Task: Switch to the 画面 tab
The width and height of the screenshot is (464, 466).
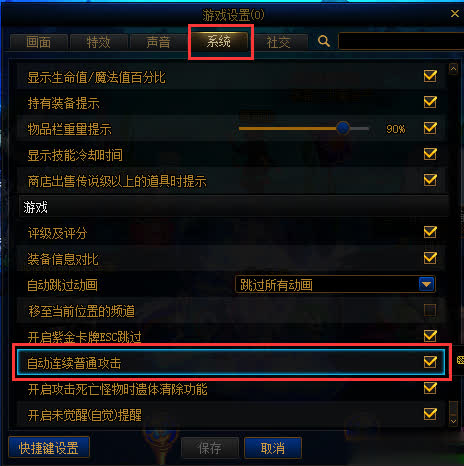Action: (x=39, y=42)
